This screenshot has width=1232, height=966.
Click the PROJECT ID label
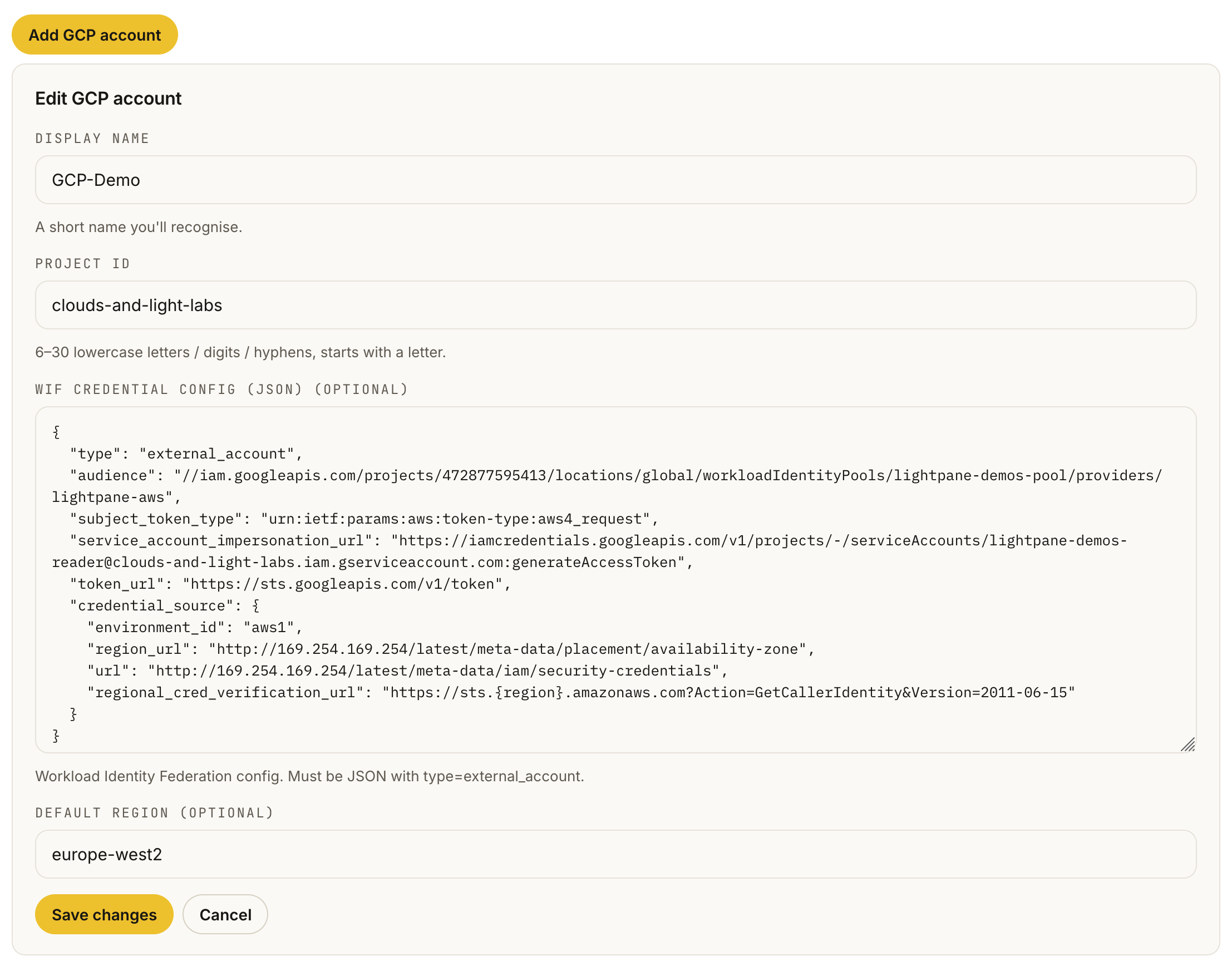(x=82, y=264)
